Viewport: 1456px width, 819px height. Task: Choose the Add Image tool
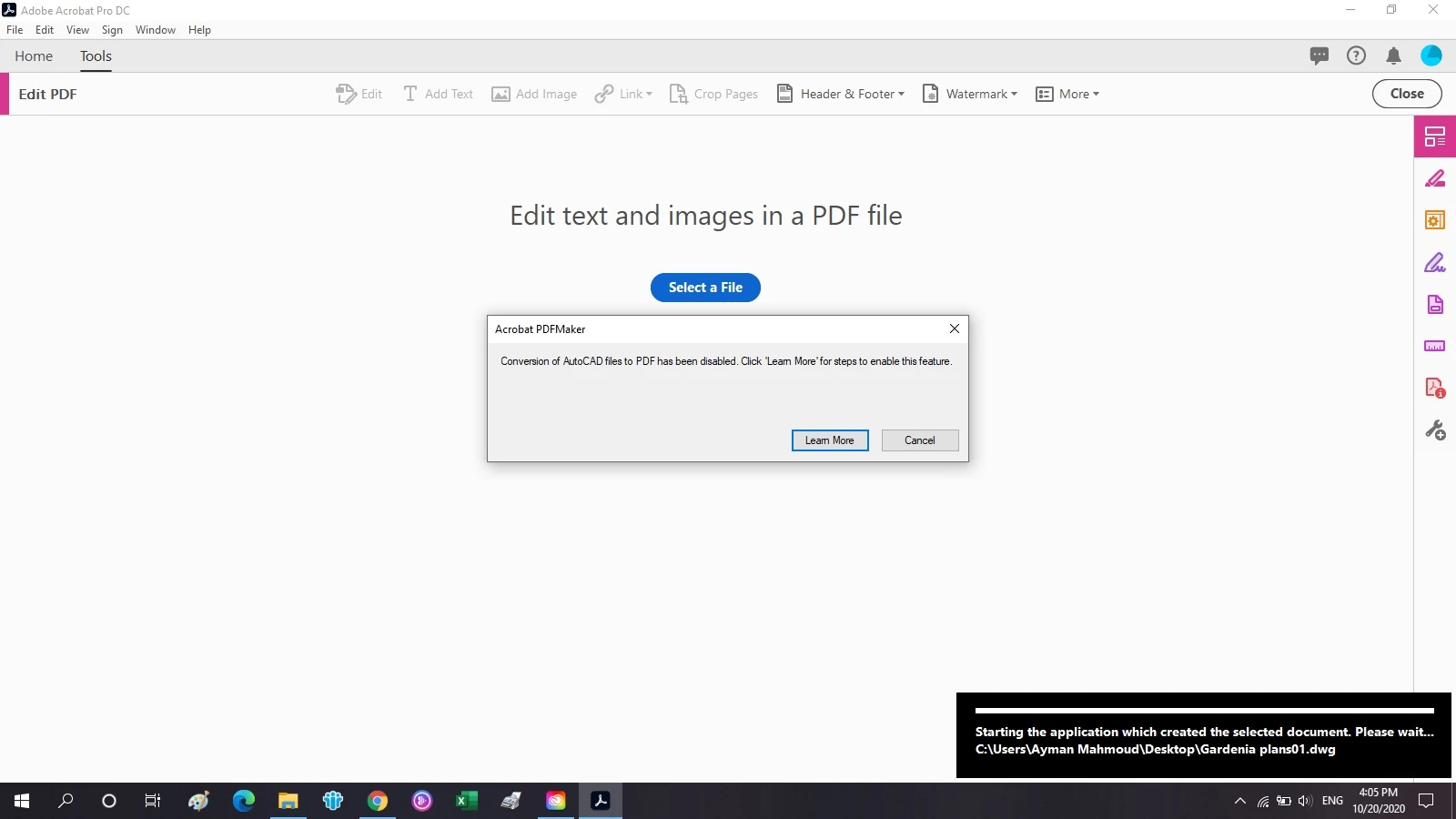pyautogui.click(x=534, y=94)
